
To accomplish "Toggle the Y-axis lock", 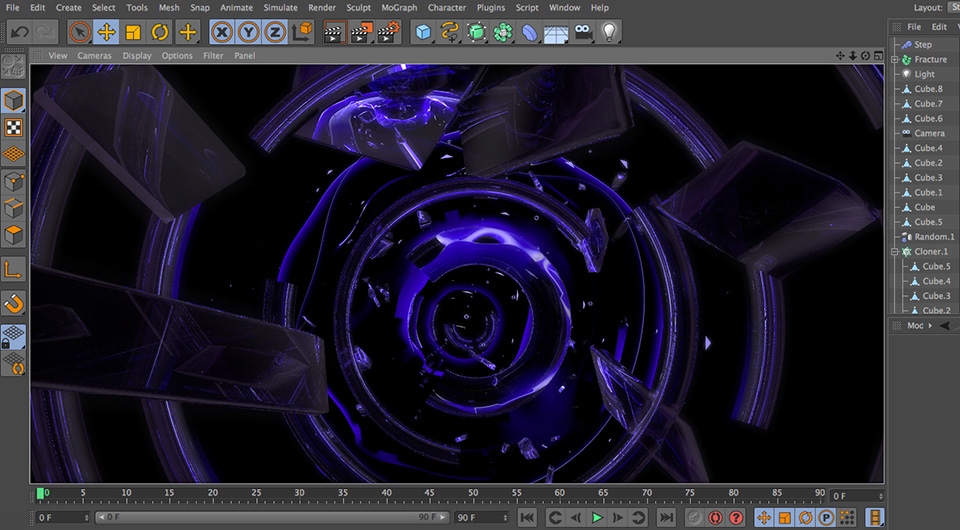I will pyautogui.click(x=248, y=32).
